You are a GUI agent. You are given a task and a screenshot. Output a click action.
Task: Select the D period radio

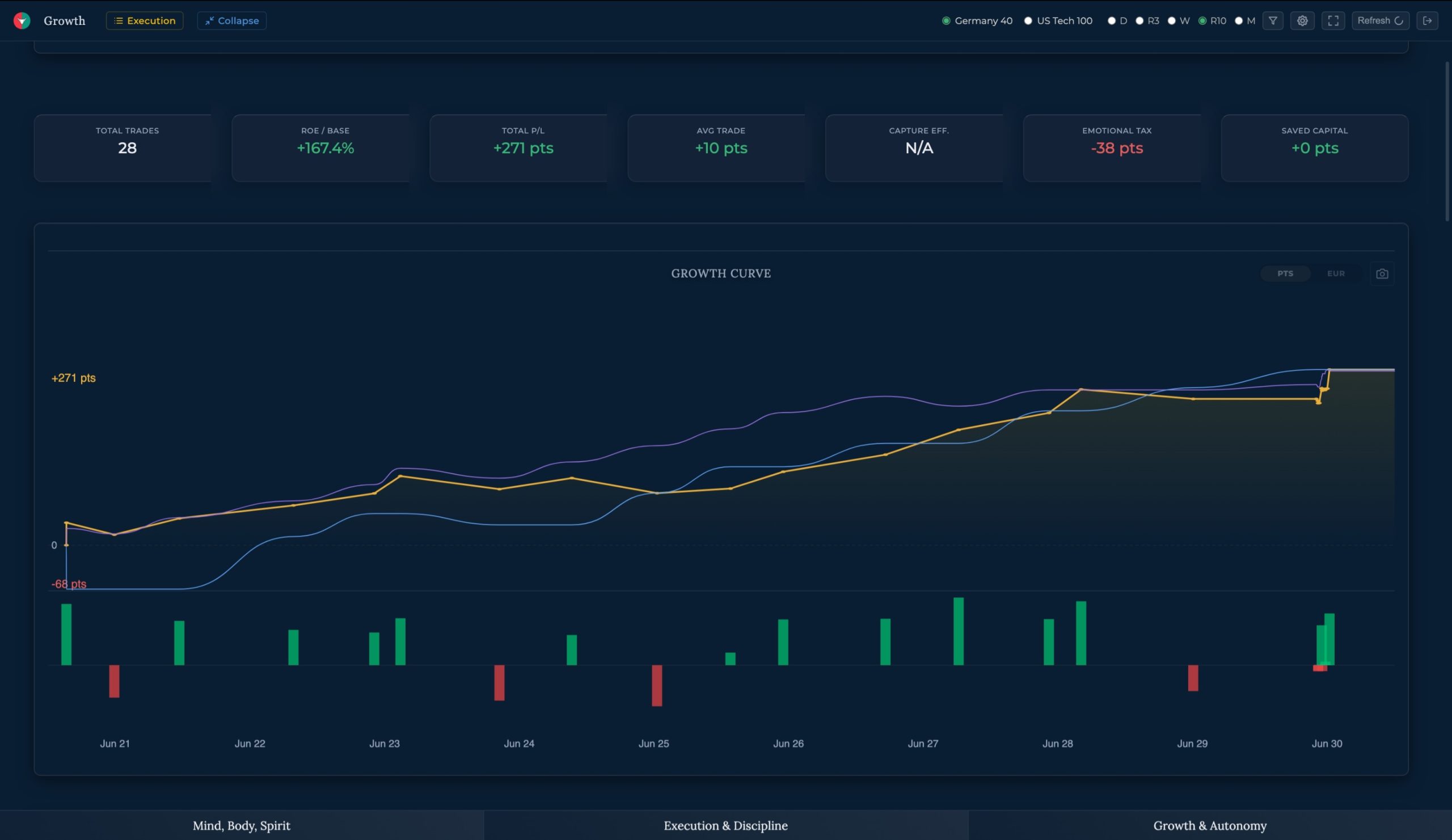(x=1112, y=21)
